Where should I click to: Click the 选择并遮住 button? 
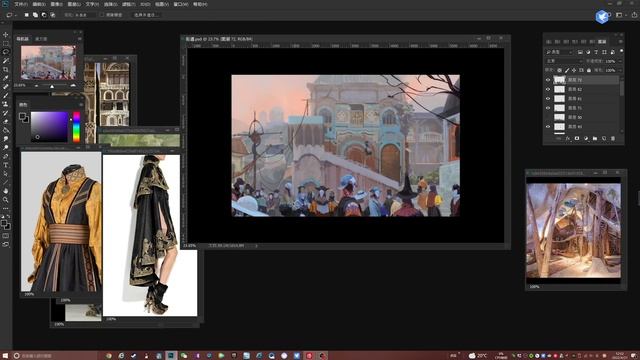click(x=147, y=15)
